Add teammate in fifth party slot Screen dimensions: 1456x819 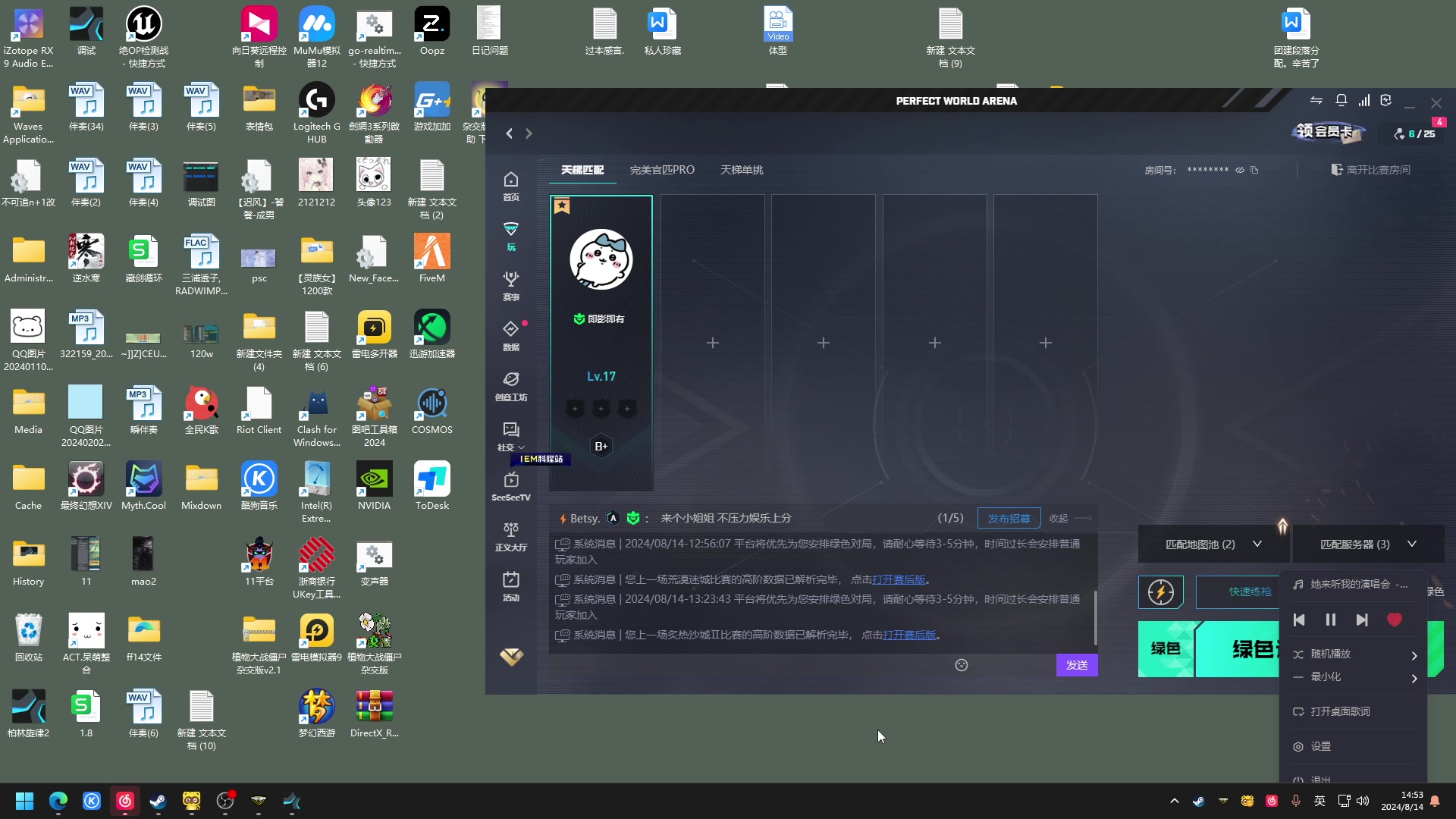click(x=1045, y=343)
